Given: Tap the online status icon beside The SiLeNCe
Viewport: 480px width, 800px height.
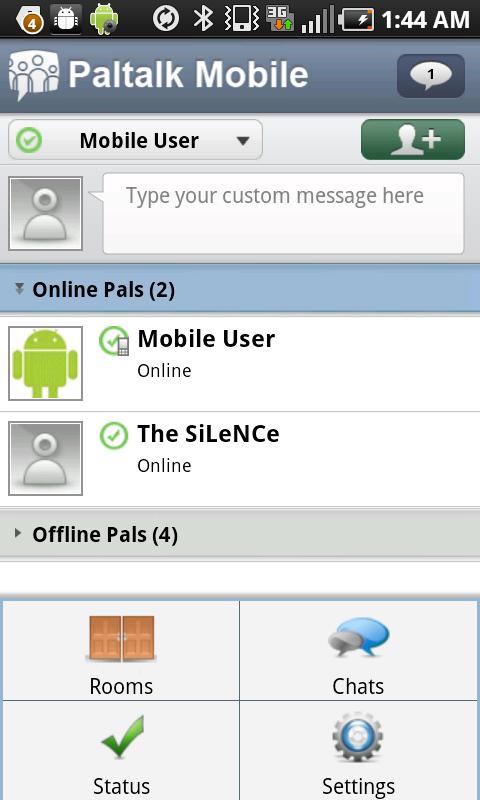Looking at the screenshot, I should point(114,436).
